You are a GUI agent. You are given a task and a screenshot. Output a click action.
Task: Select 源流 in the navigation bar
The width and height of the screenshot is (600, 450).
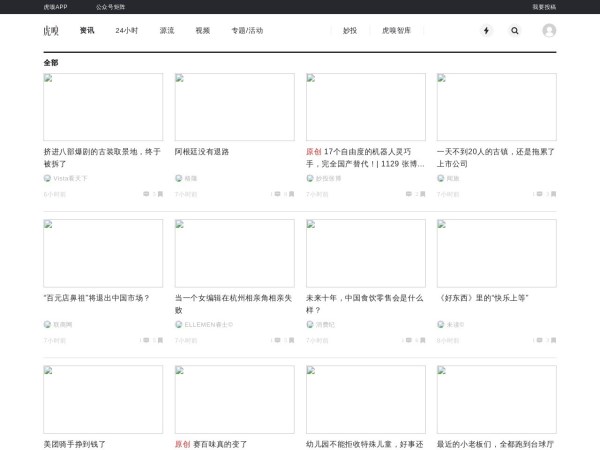pyautogui.click(x=166, y=30)
